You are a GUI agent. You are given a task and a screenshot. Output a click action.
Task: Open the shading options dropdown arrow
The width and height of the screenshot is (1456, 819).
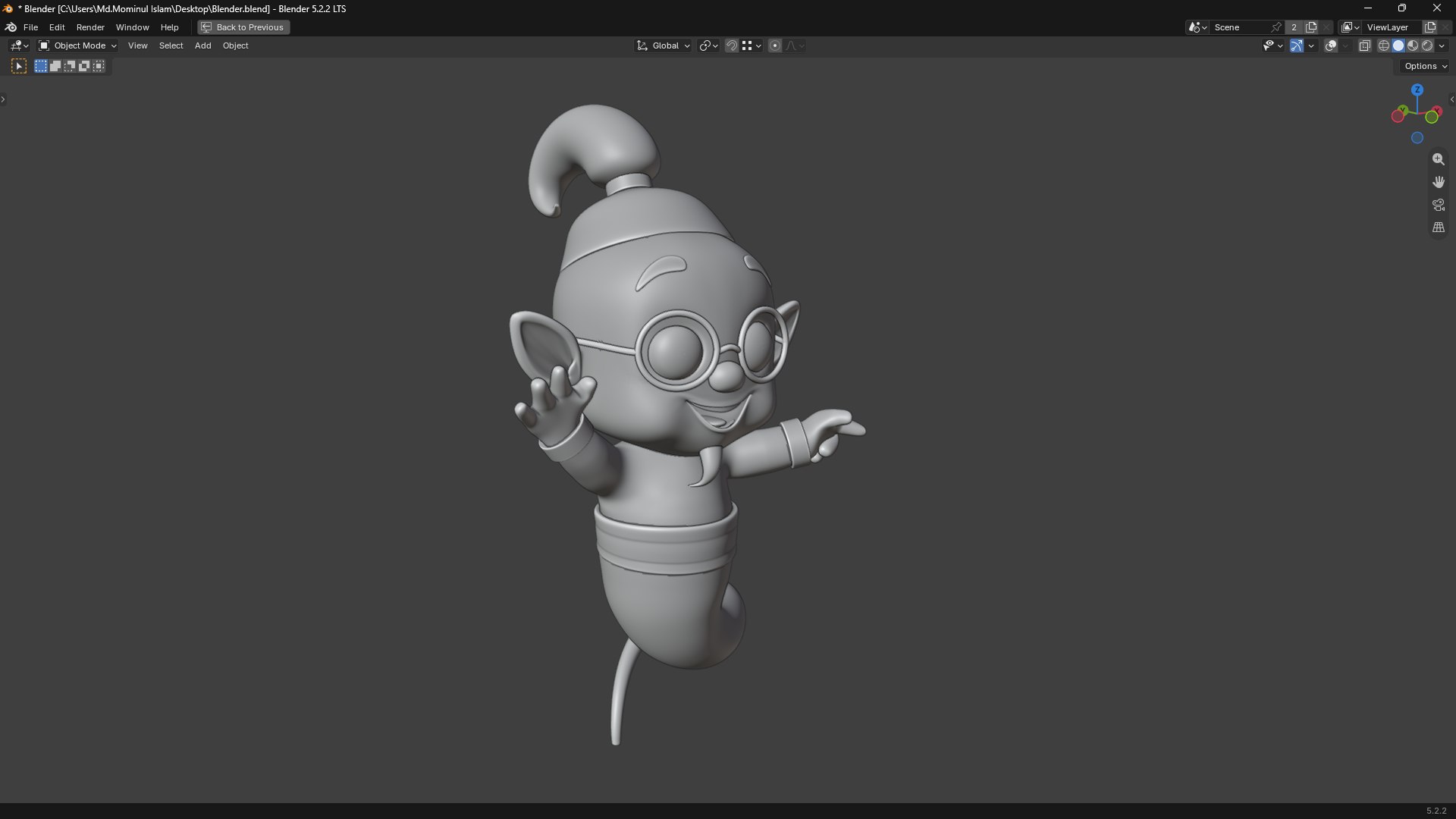tap(1442, 45)
